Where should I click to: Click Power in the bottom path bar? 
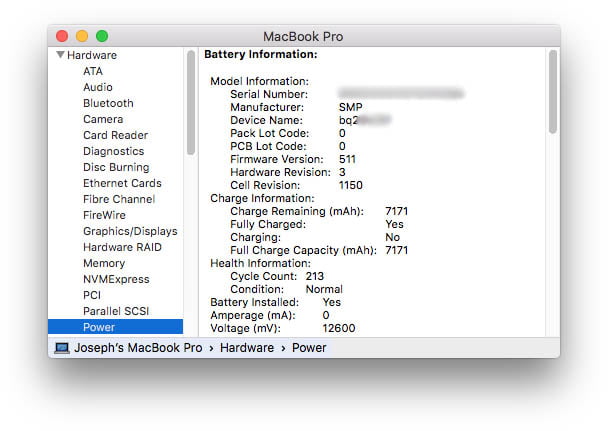coord(309,348)
